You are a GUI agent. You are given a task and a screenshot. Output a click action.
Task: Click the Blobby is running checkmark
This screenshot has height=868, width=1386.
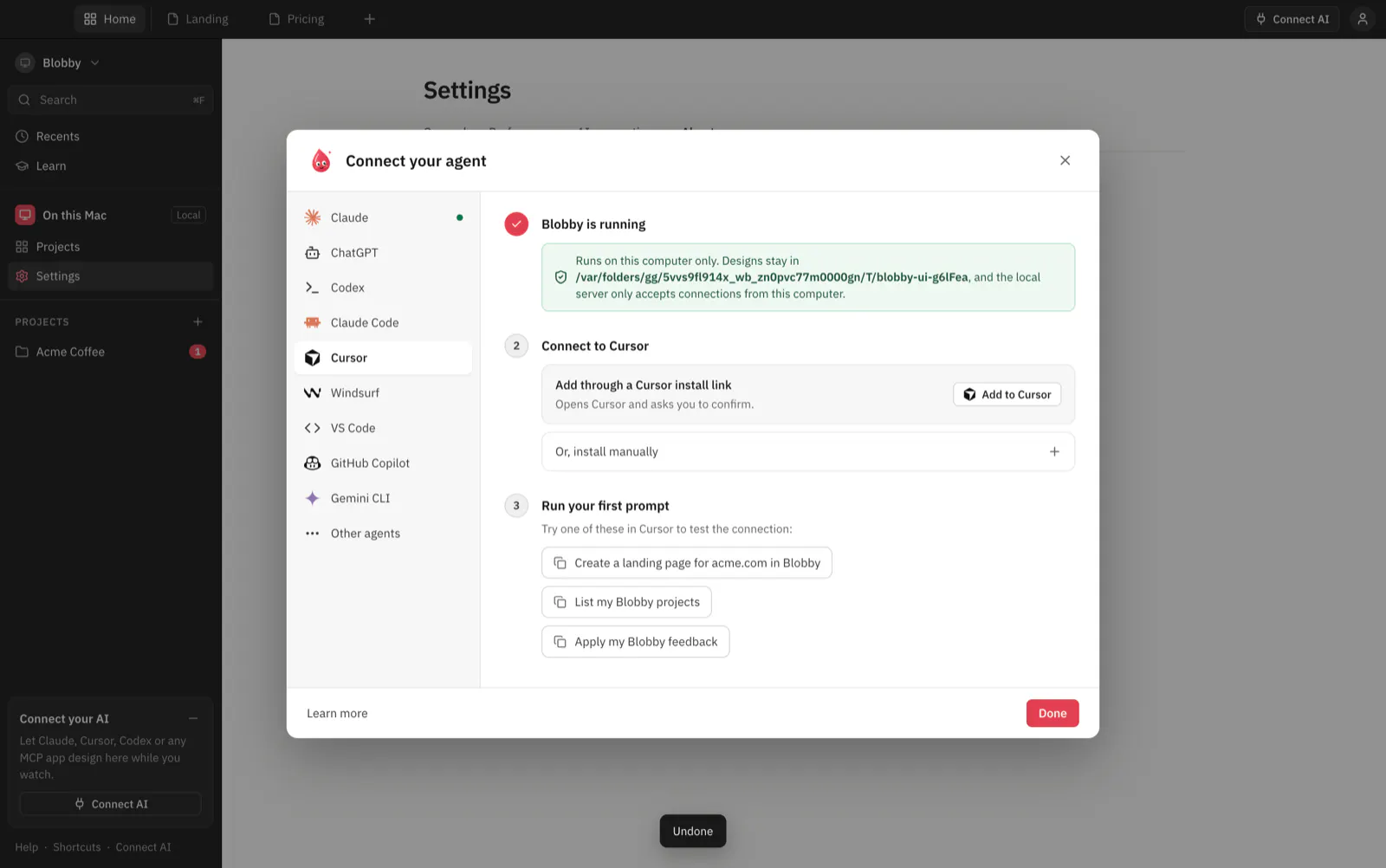tap(516, 224)
